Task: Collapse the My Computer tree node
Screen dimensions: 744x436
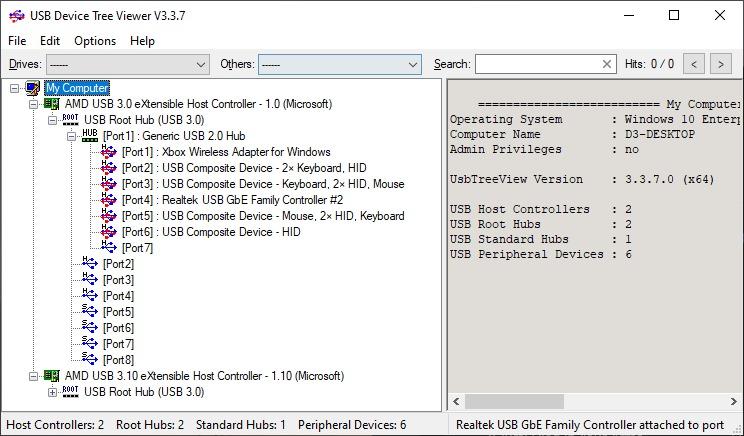Action: pyautogui.click(x=15, y=88)
